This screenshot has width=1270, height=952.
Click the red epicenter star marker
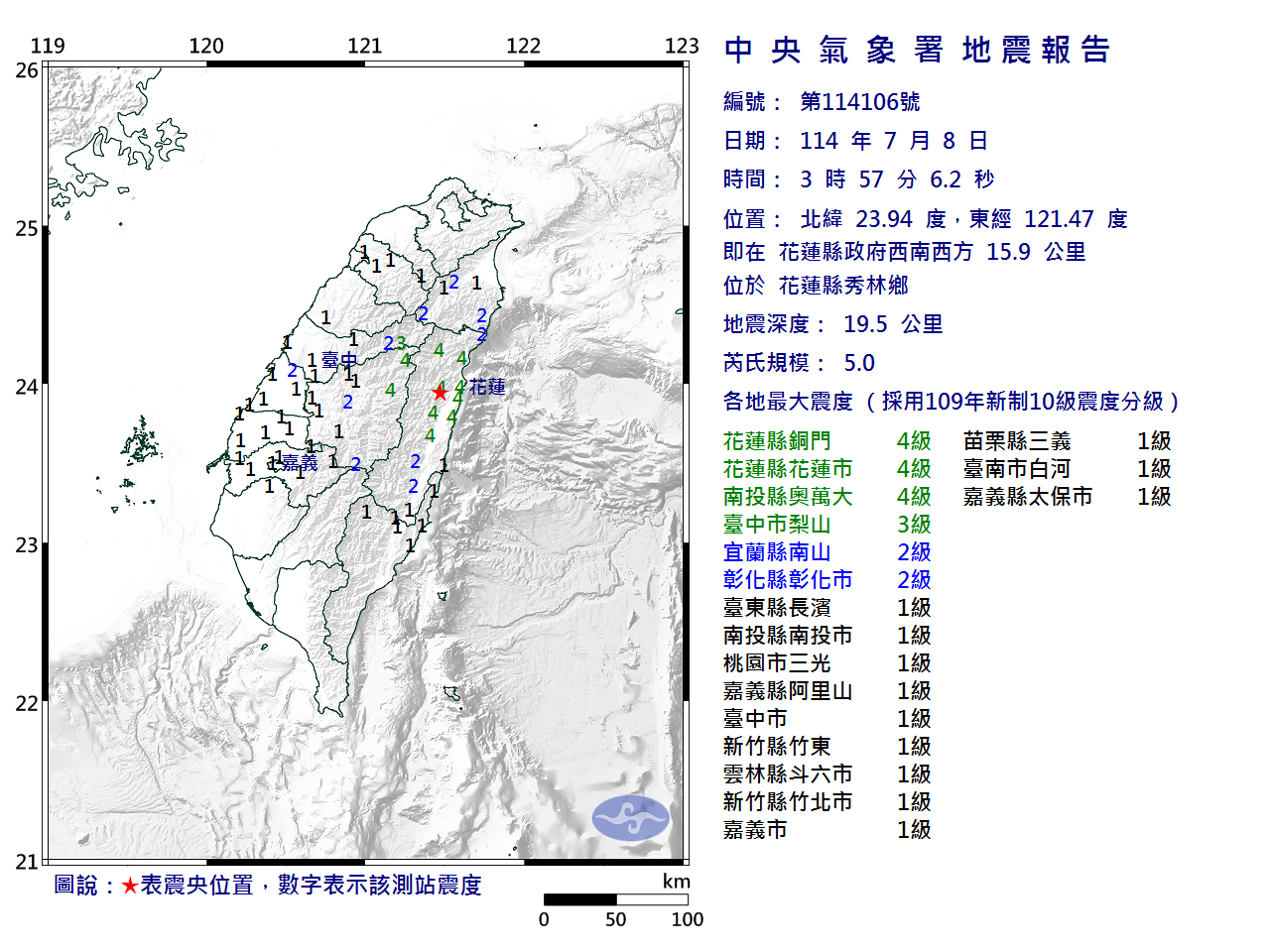[440, 392]
